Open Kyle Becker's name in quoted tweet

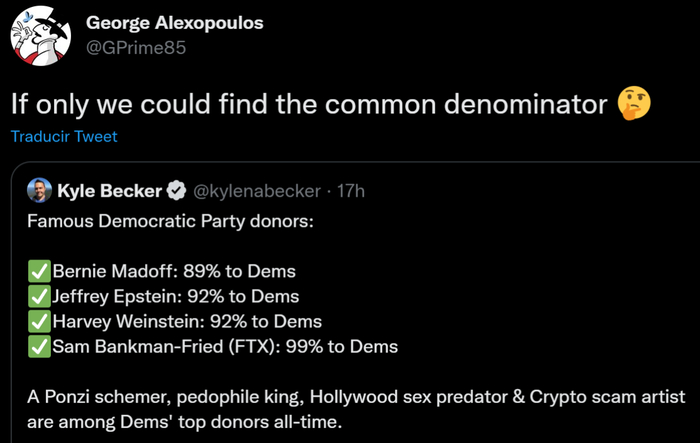(110, 190)
